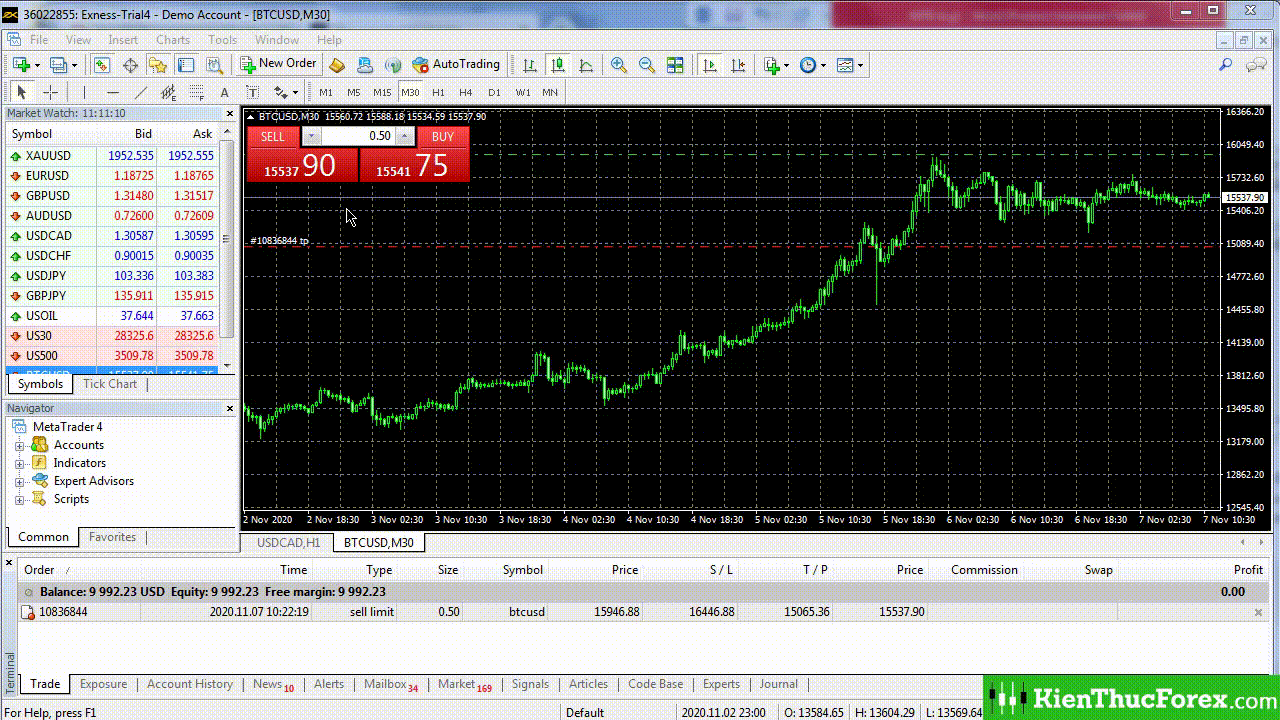Switch to the Tick Chart tab

tap(110, 384)
